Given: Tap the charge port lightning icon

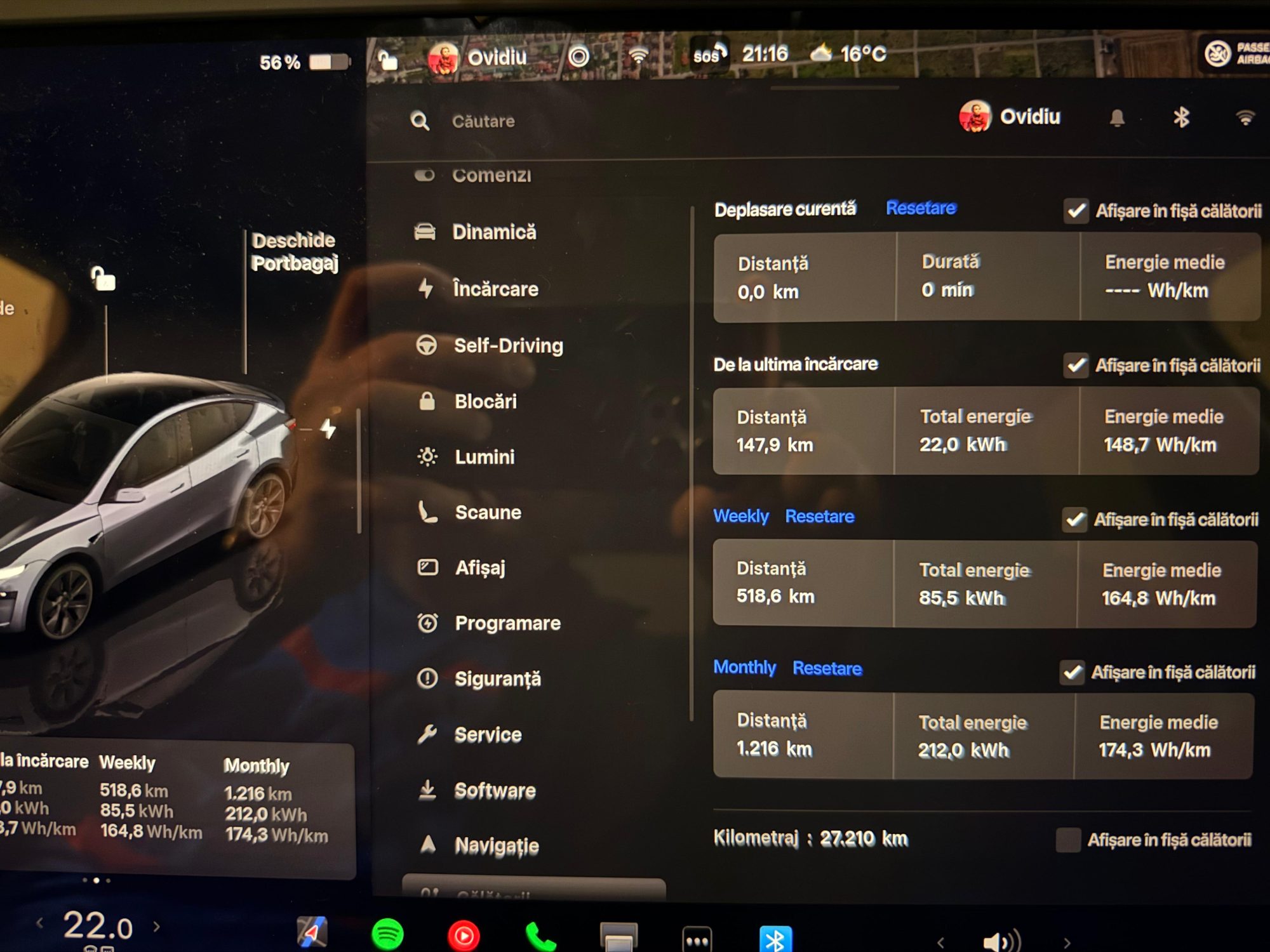Looking at the screenshot, I should point(328,430).
